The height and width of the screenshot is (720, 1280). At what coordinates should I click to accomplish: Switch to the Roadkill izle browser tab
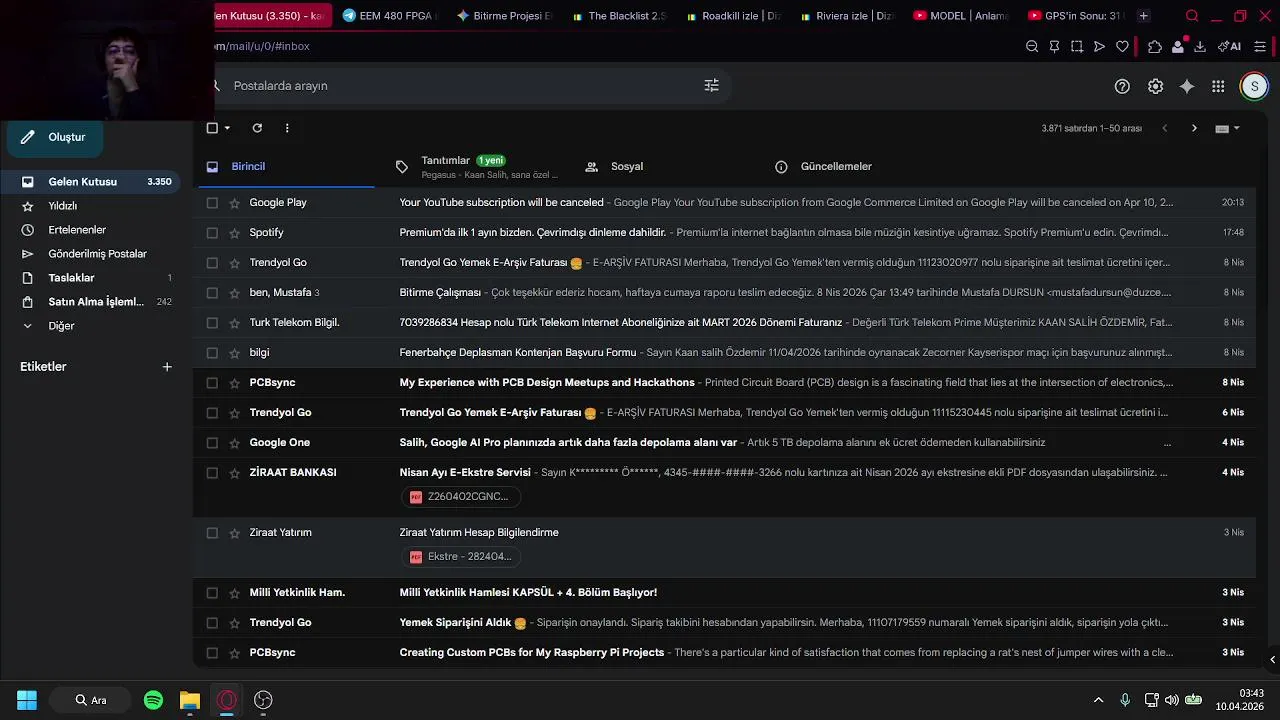[x=733, y=16]
